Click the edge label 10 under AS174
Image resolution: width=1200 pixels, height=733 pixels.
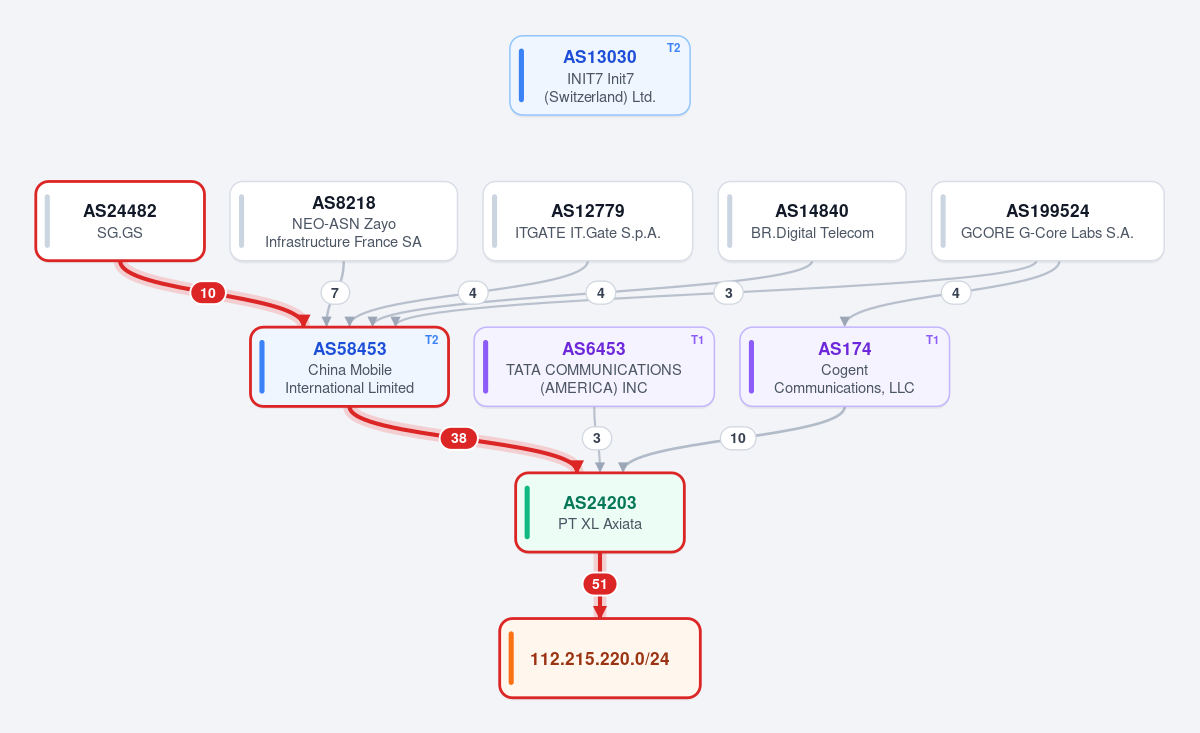click(x=738, y=438)
